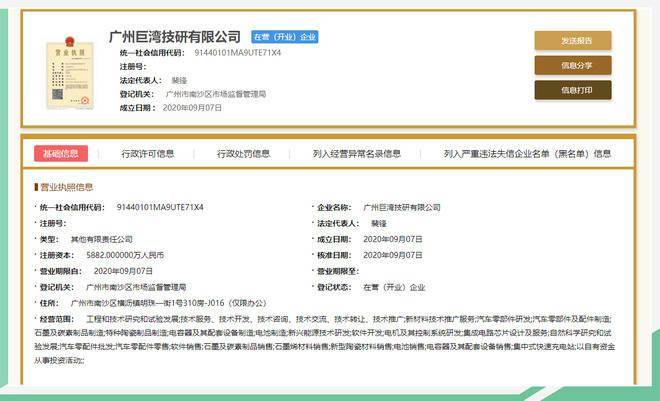Click the 信息打印 button
Viewport: 660px width, 401px height.
pyautogui.click(x=573, y=90)
